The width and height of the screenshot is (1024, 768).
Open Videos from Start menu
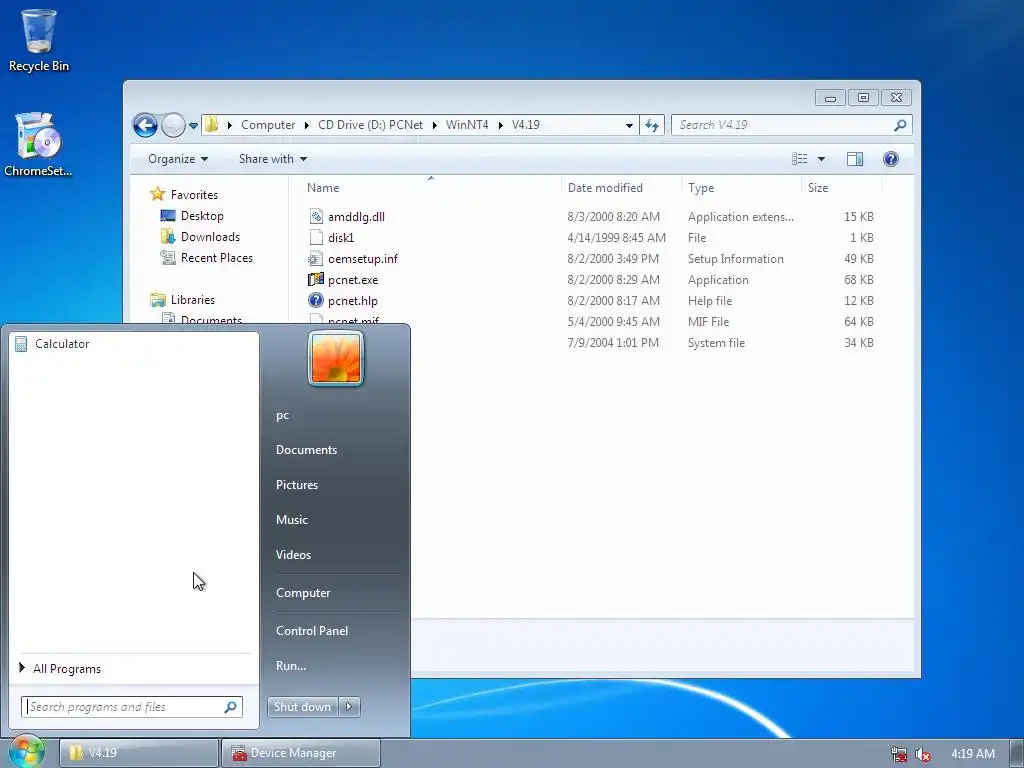click(293, 554)
